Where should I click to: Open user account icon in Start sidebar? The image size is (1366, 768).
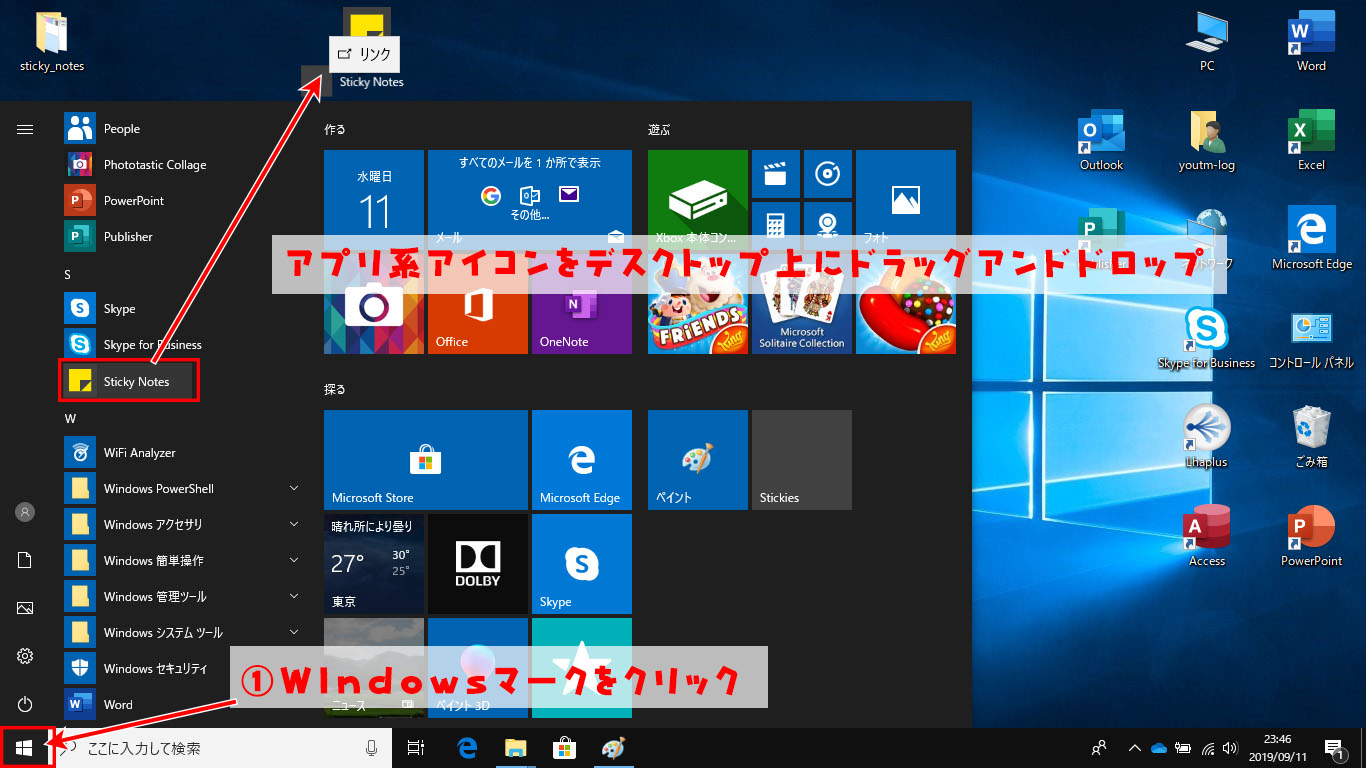coord(25,512)
